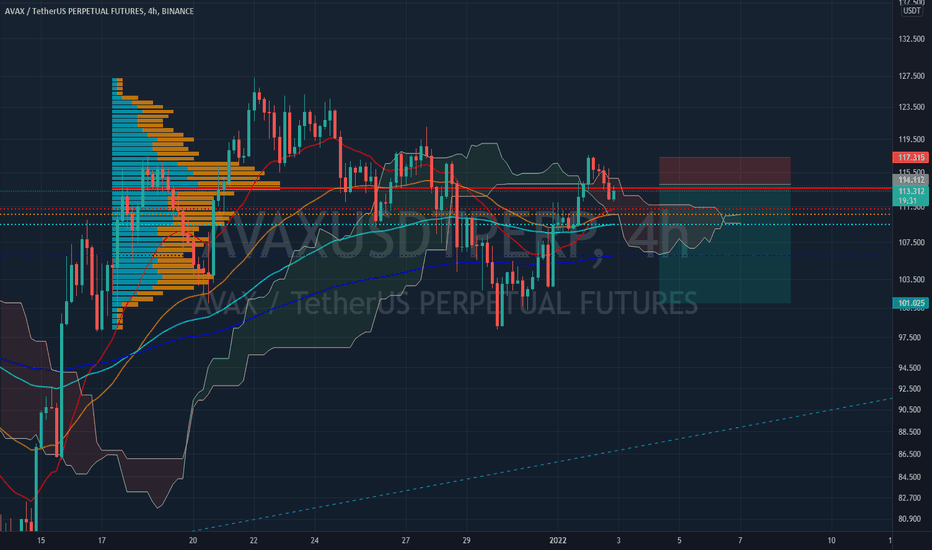Viewport: 932px width, 550px height.
Task: Click the 88.500 price axis label
Action: tap(912, 432)
